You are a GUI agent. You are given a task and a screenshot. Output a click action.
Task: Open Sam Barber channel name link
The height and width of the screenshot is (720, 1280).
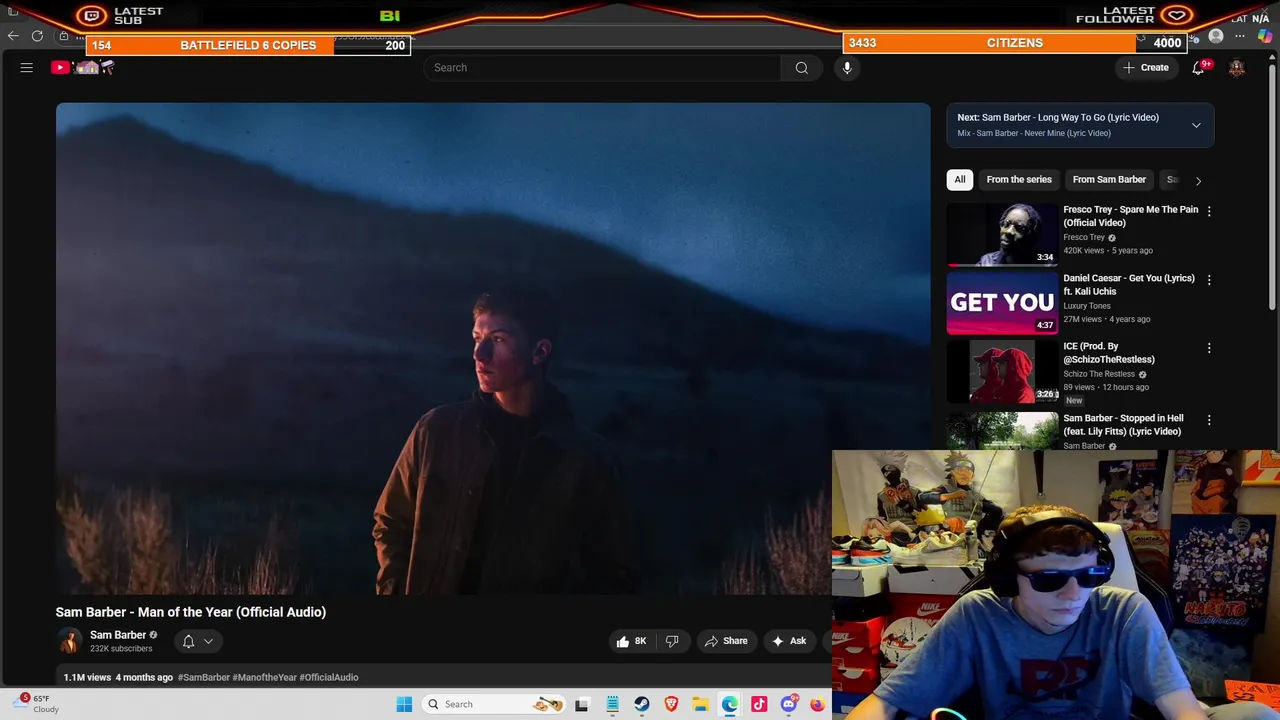coord(118,635)
